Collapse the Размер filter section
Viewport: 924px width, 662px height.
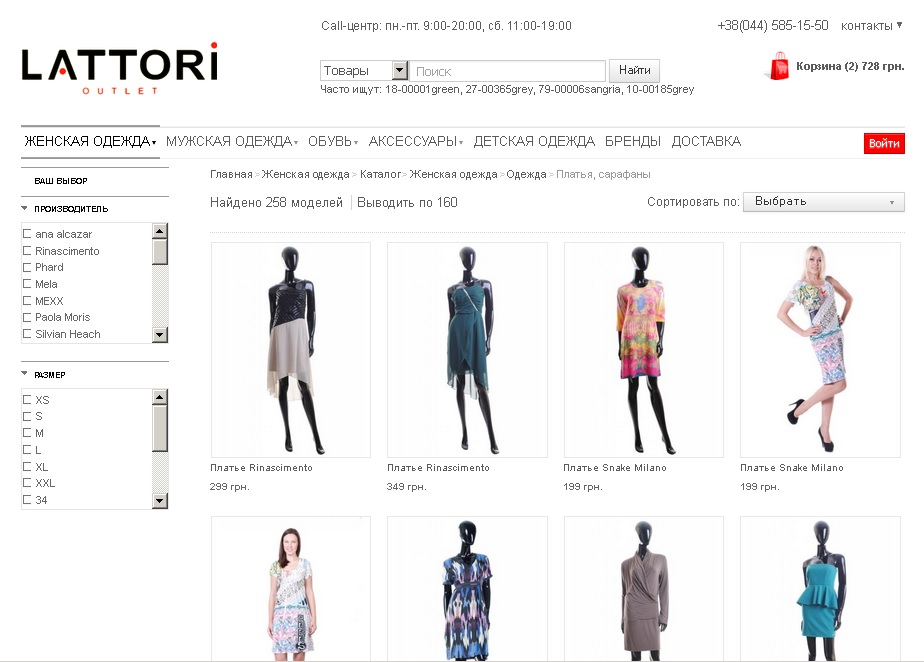click(x=25, y=375)
